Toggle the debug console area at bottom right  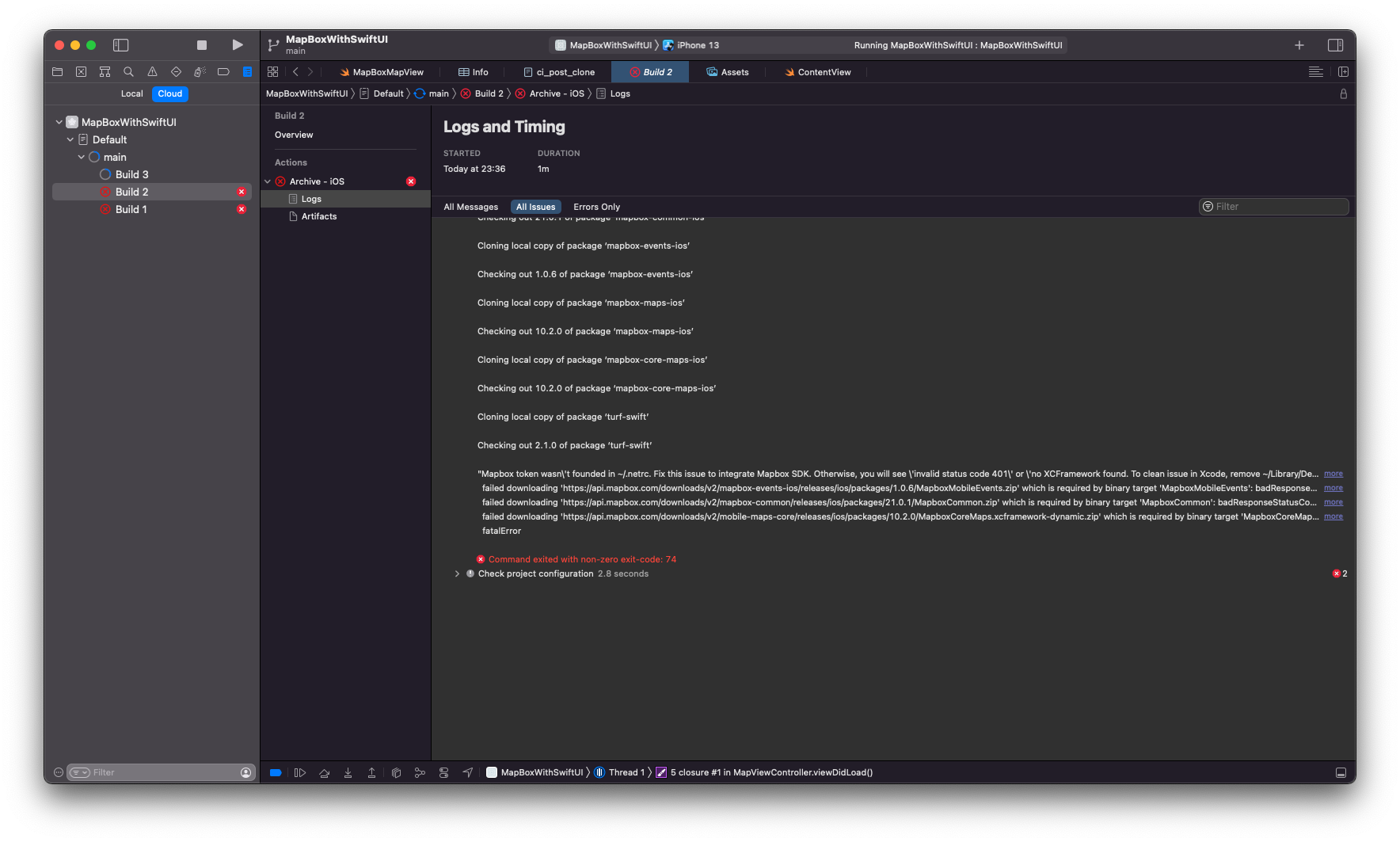[x=1341, y=772]
